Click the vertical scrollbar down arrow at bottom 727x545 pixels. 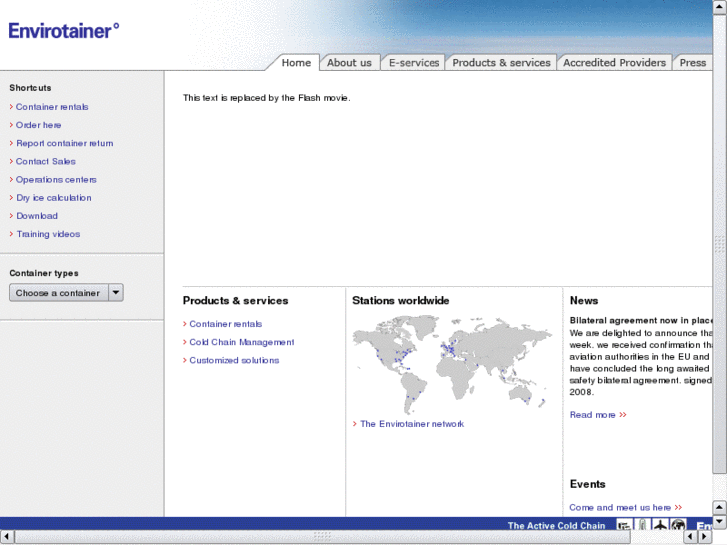[x=720, y=522]
